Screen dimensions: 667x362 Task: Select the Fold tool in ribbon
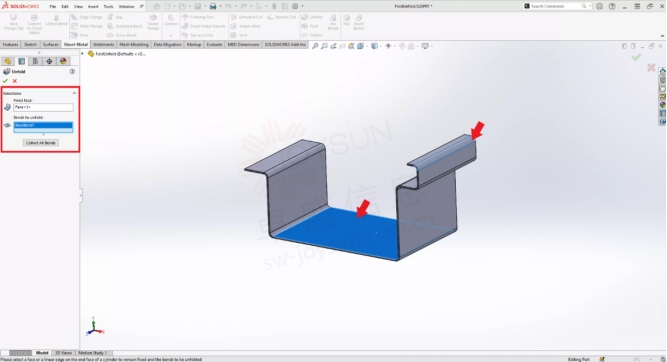pyautogui.click(x=310, y=26)
